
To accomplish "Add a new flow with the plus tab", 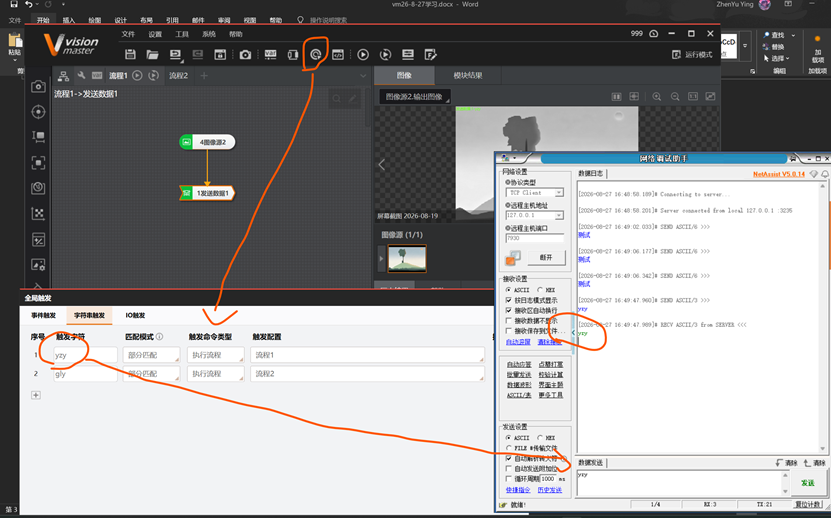I will tap(204, 76).
